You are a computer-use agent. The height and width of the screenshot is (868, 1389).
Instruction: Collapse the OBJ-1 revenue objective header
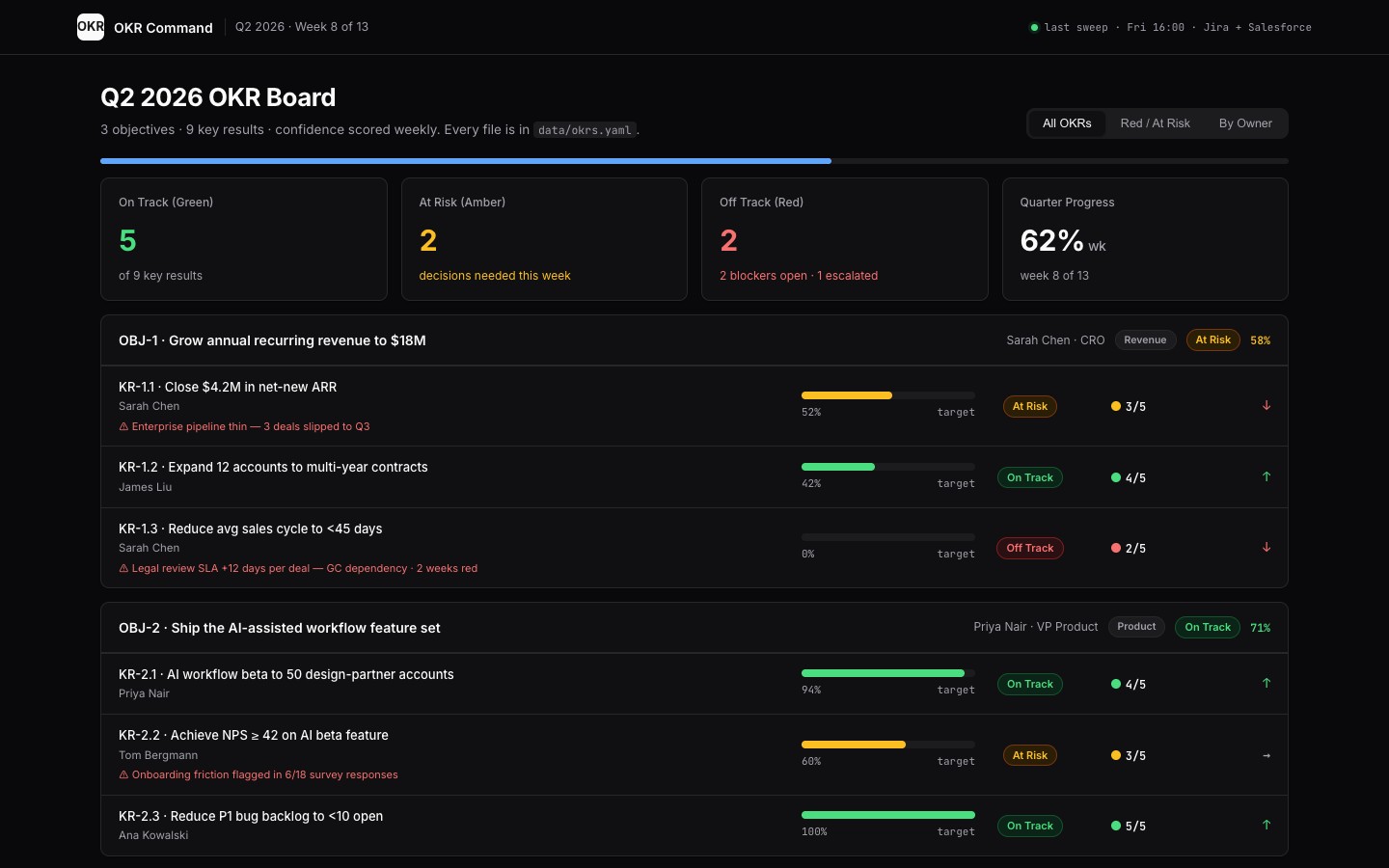click(x=694, y=340)
